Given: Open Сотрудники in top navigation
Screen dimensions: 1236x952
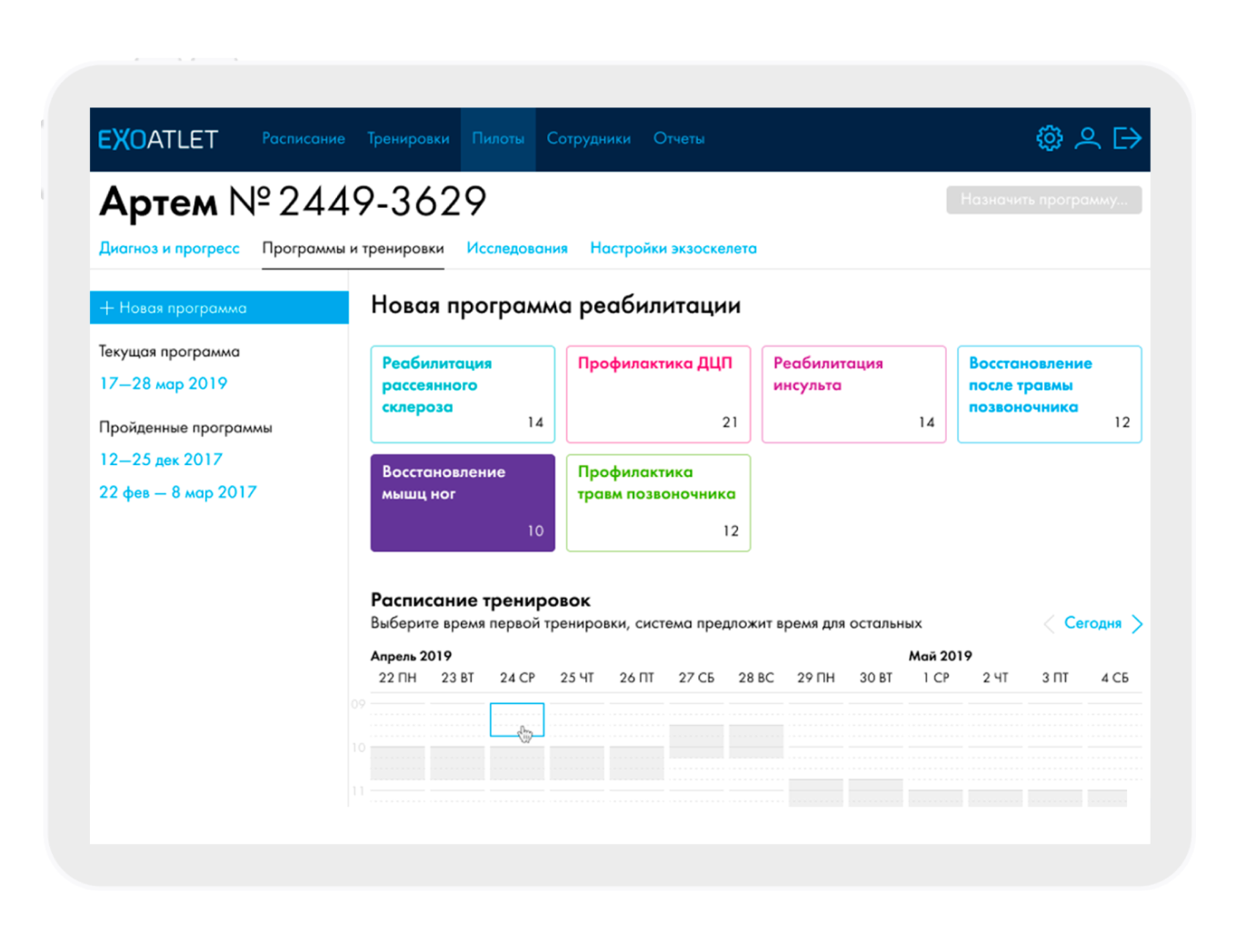Looking at the screenshot, I should (x=589, y=139).
